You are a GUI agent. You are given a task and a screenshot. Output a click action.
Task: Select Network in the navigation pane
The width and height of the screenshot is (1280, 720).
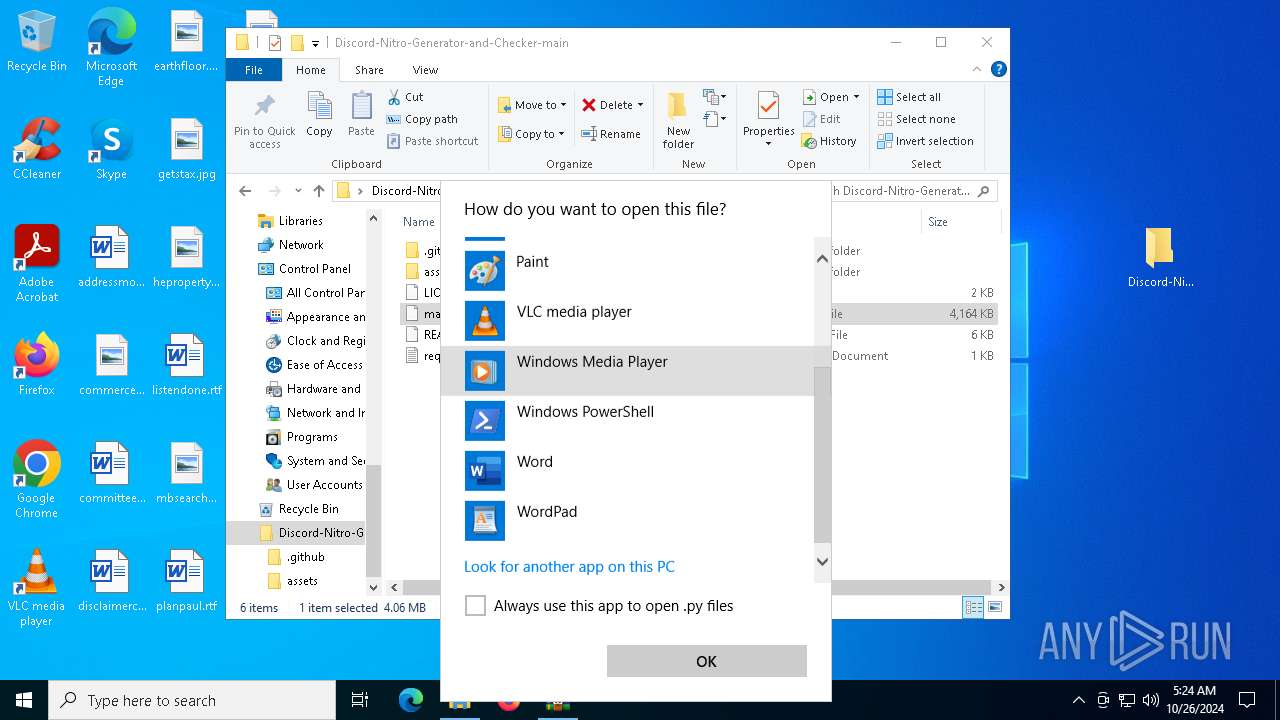pyautogui.click(x=291, y=245)
